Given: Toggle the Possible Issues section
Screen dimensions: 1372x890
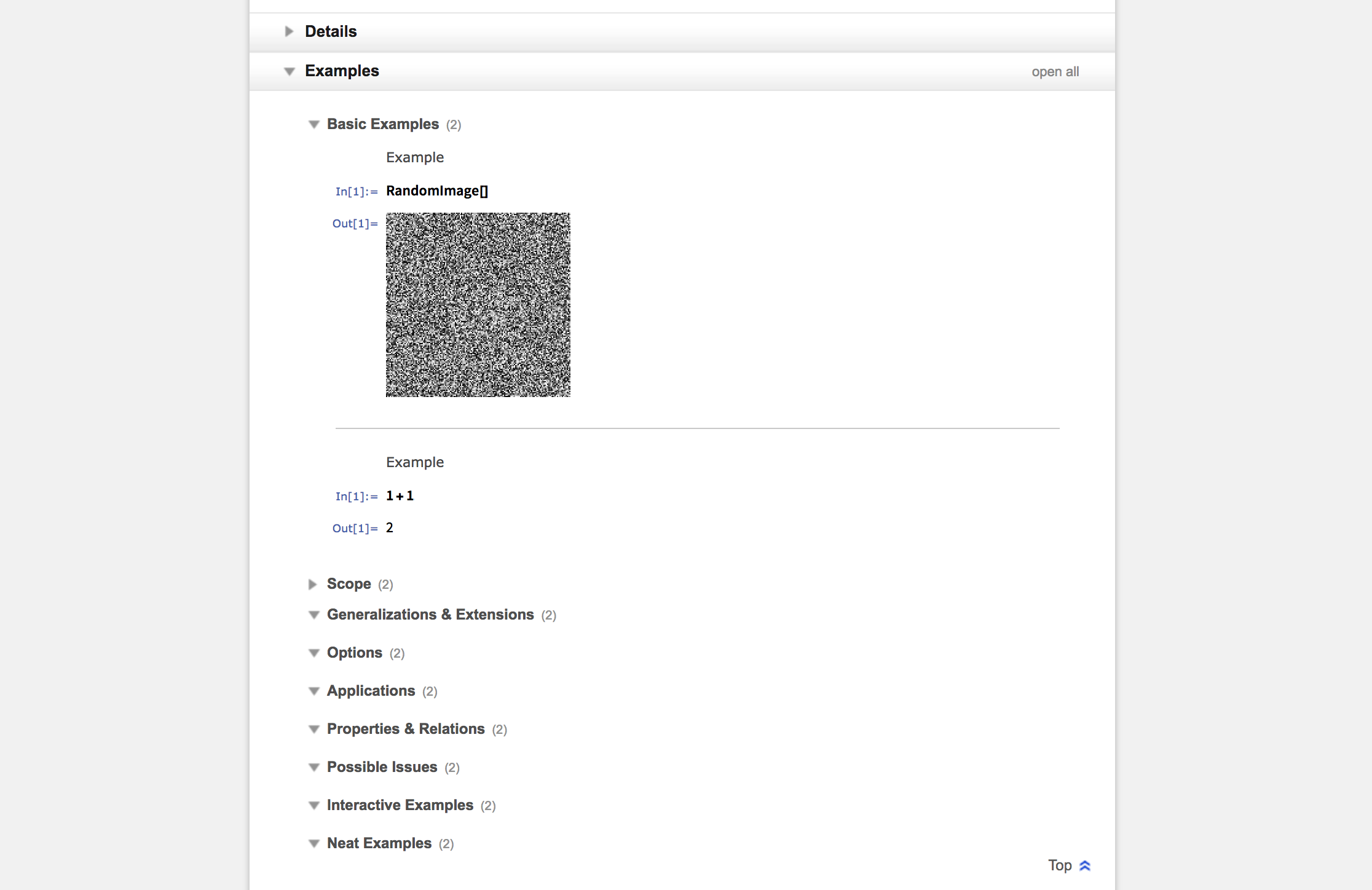Looking at the screenshot, I should 314,767.
